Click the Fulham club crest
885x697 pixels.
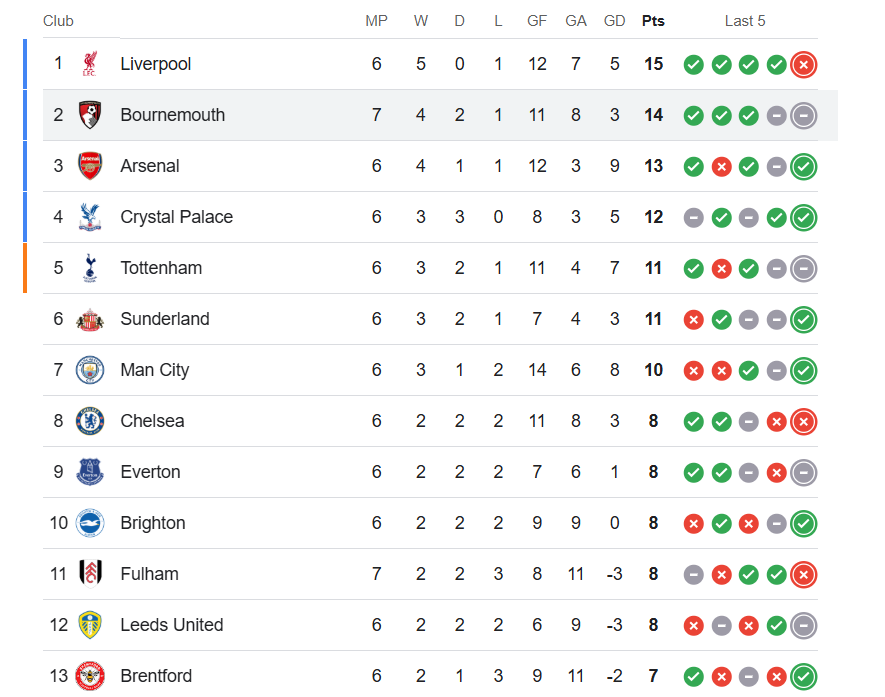[90, 574]
